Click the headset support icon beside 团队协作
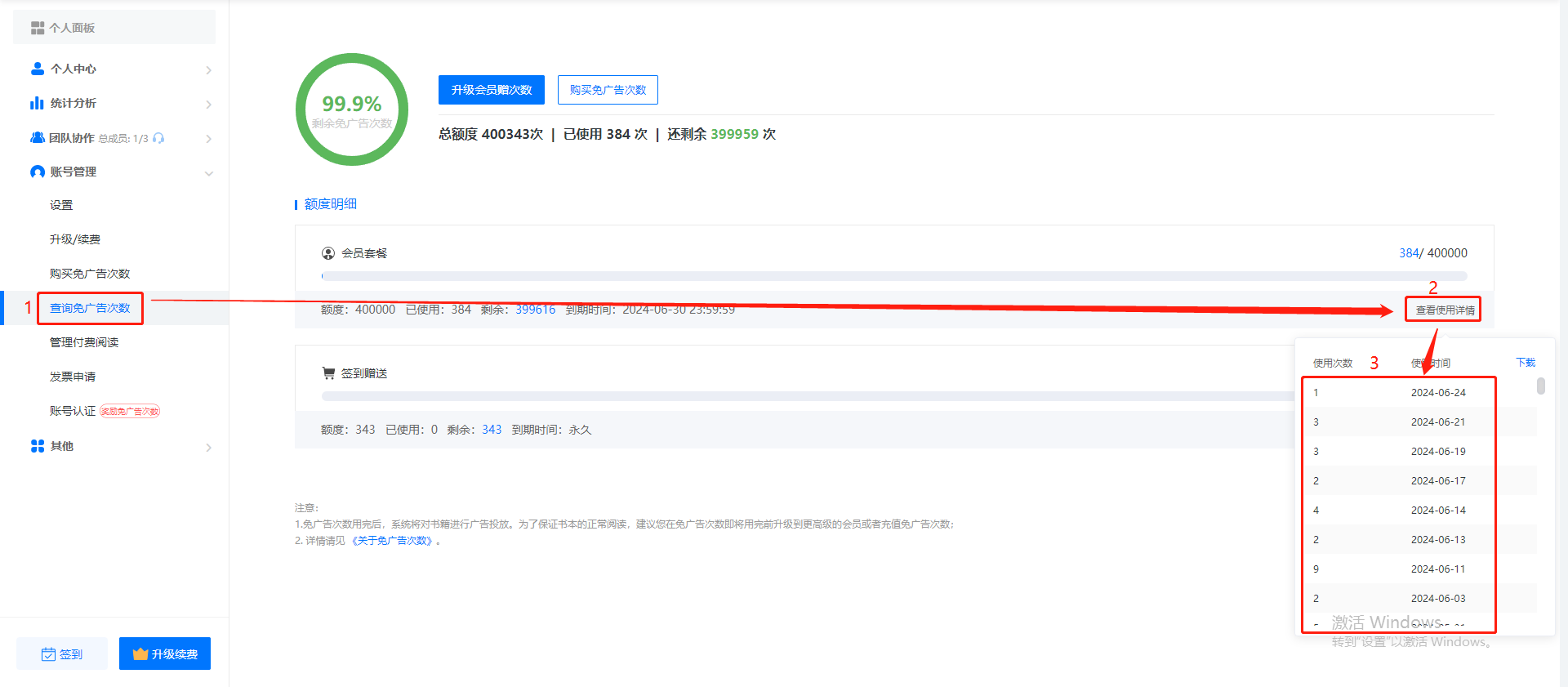Screen dimensions: 1568x687 (158, 138)
